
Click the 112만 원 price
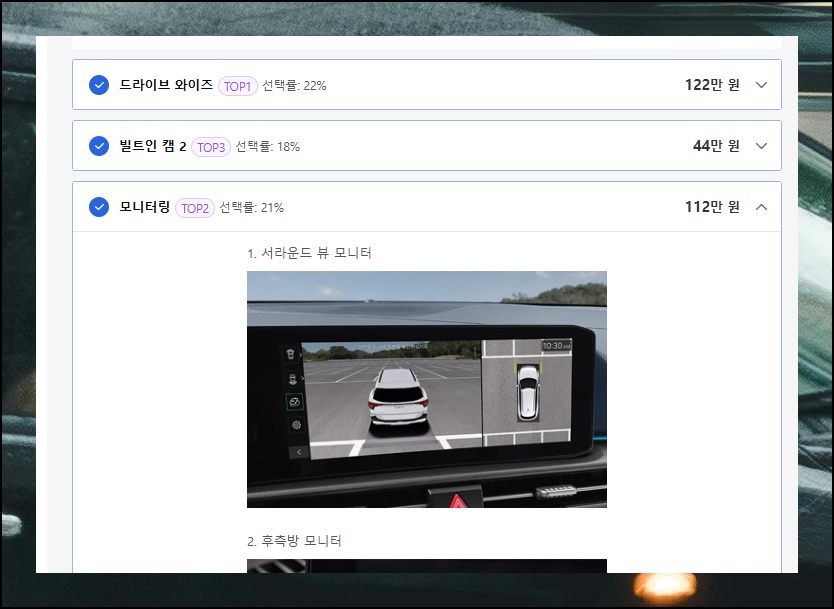pos(712,207)
